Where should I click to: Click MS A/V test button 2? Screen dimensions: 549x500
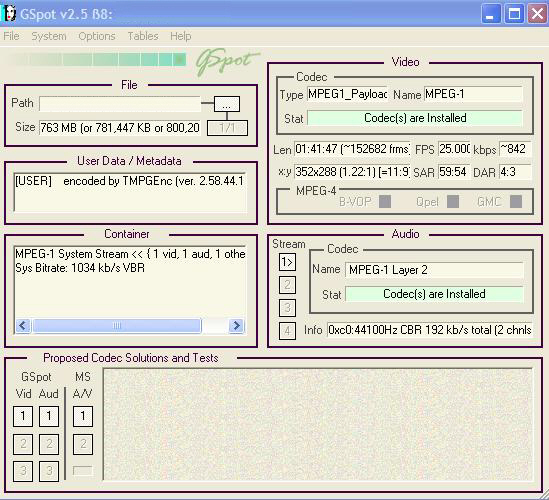pos(83,444)
